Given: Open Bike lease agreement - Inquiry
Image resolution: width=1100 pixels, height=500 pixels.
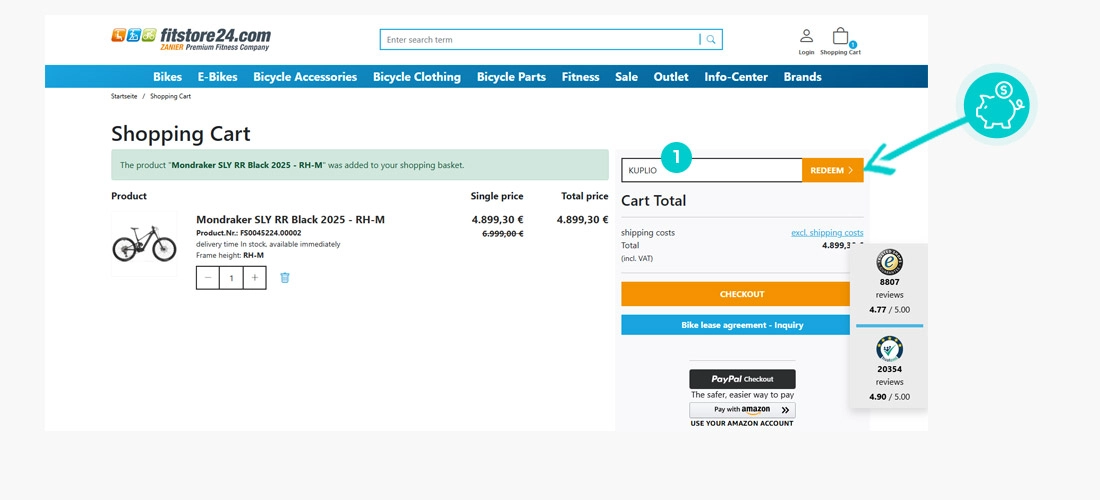Looking at the screenshot, I should 742,325.
